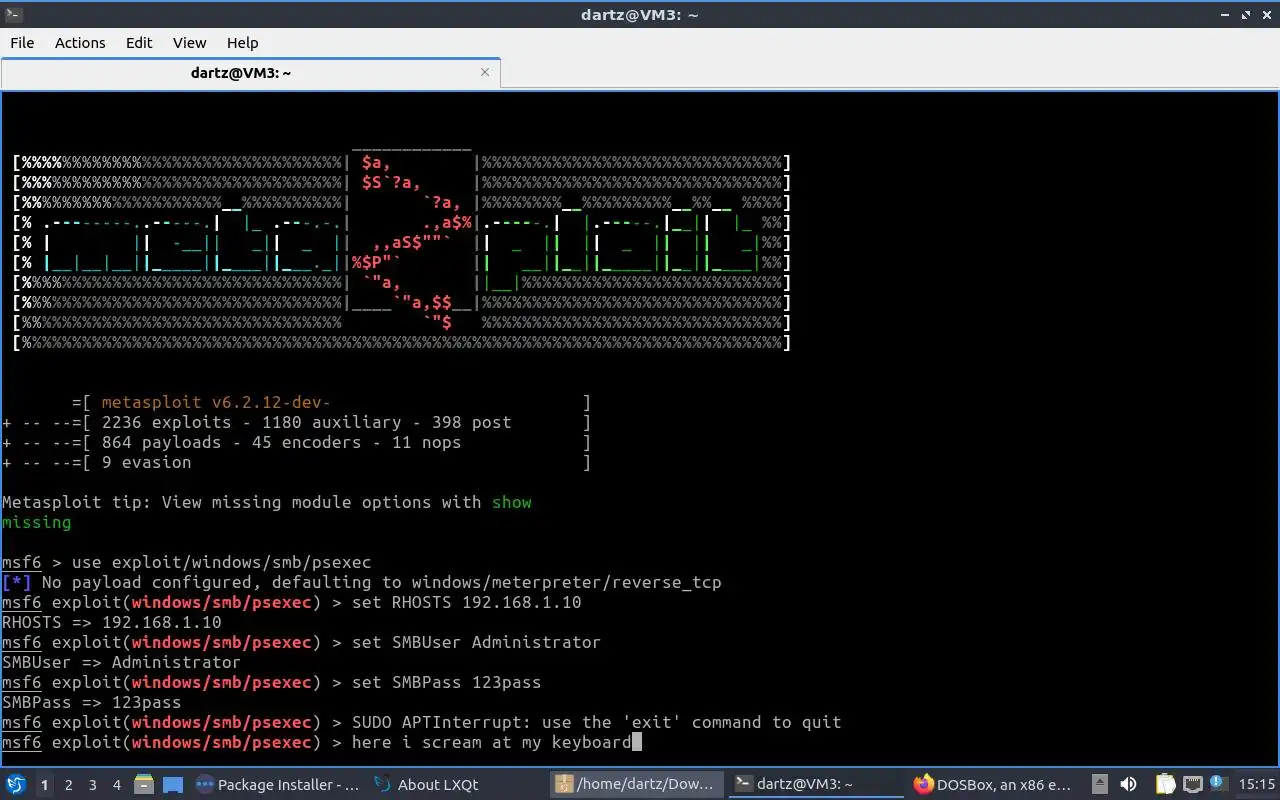Viewport: 1280px width, 800px height.
Task: Click the 'set RHOSTS 192.168.1.10' command
Action: point(466,602)
